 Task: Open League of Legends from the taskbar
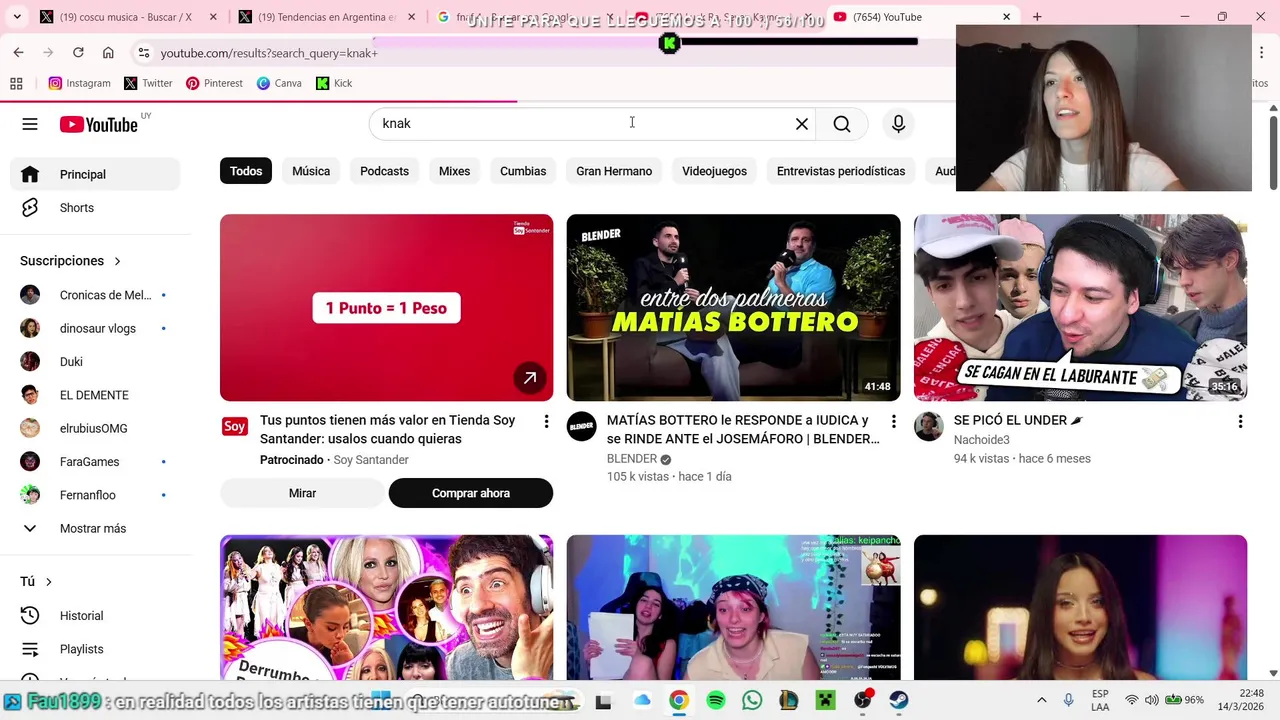[x=789, y=701]
